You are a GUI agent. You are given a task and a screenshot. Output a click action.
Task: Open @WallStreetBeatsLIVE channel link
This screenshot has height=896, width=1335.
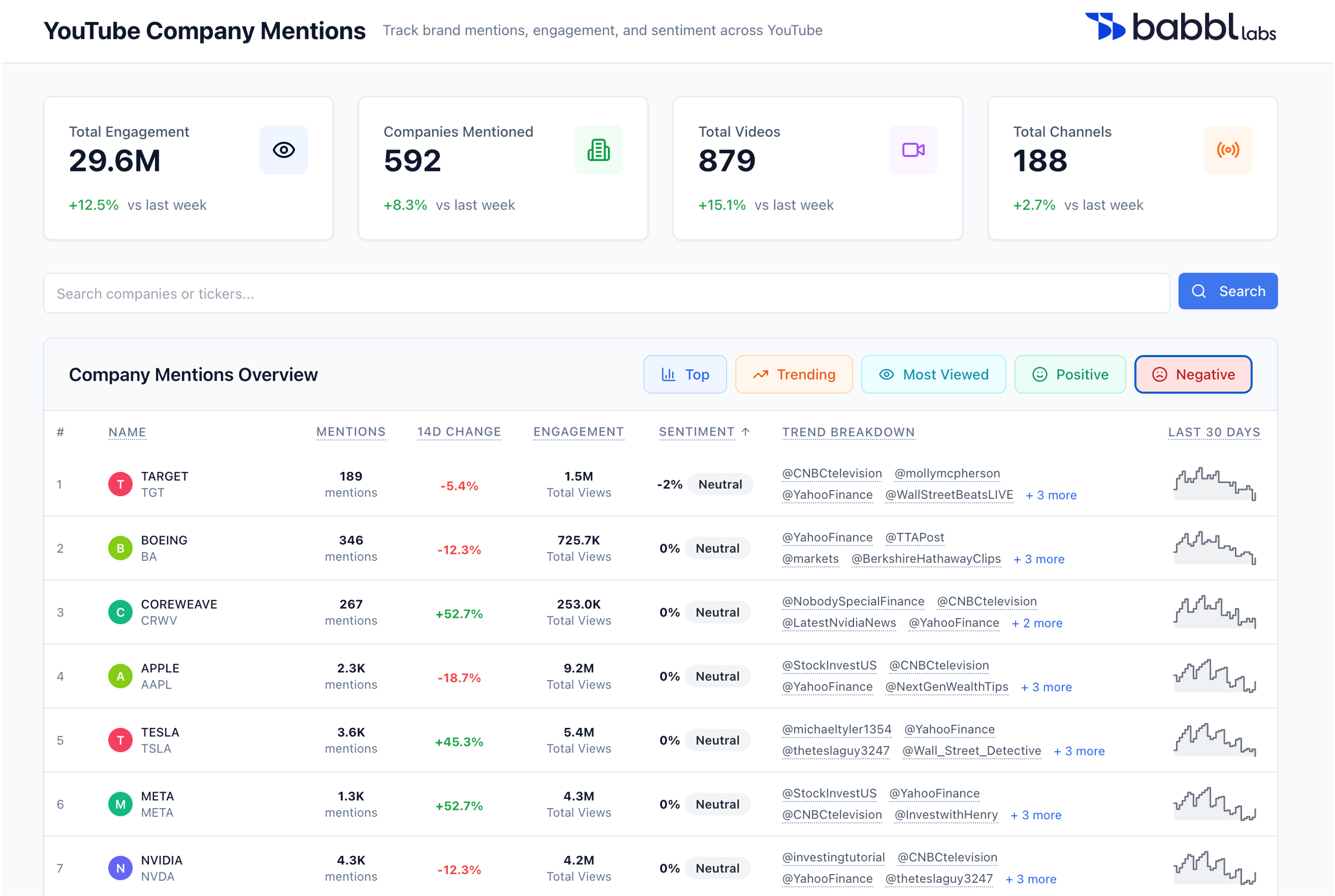click(x=949, y=495)
